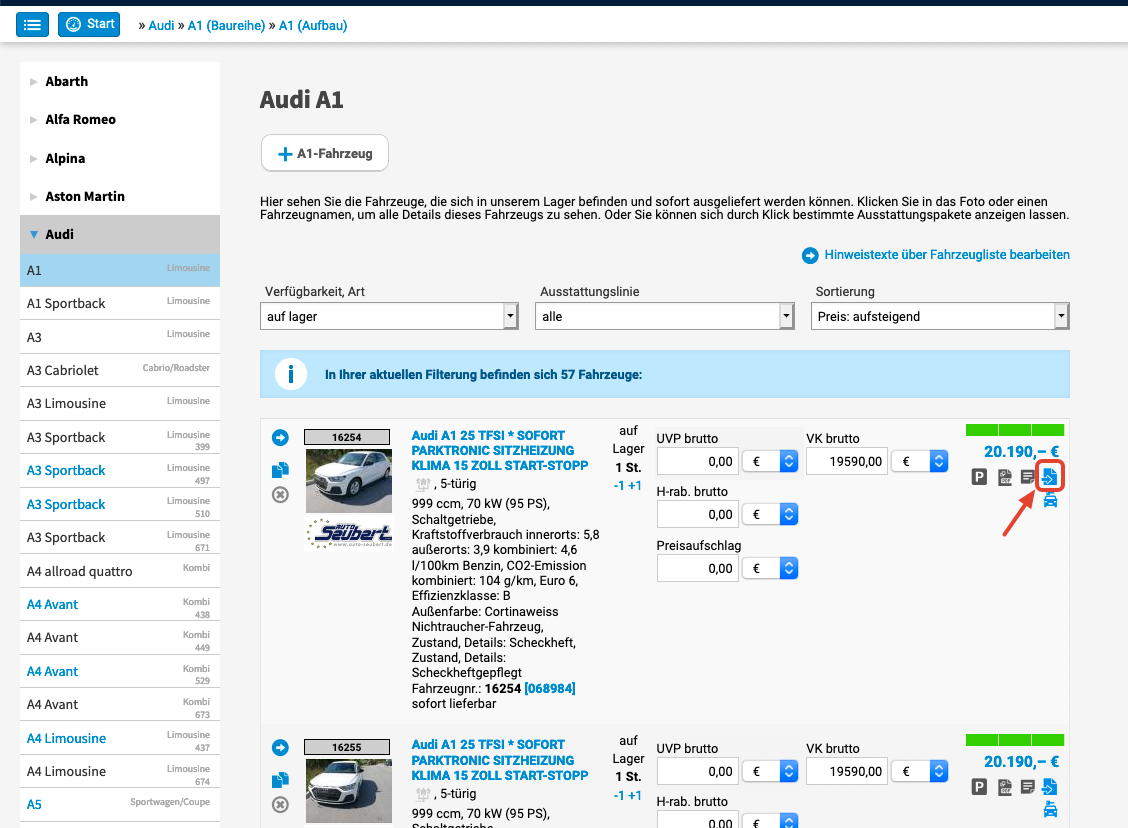Open the Sortierung 'Preis: aufsteigend' dropdown
This screenshot has width=1128, height=828.
click(939, 316)
